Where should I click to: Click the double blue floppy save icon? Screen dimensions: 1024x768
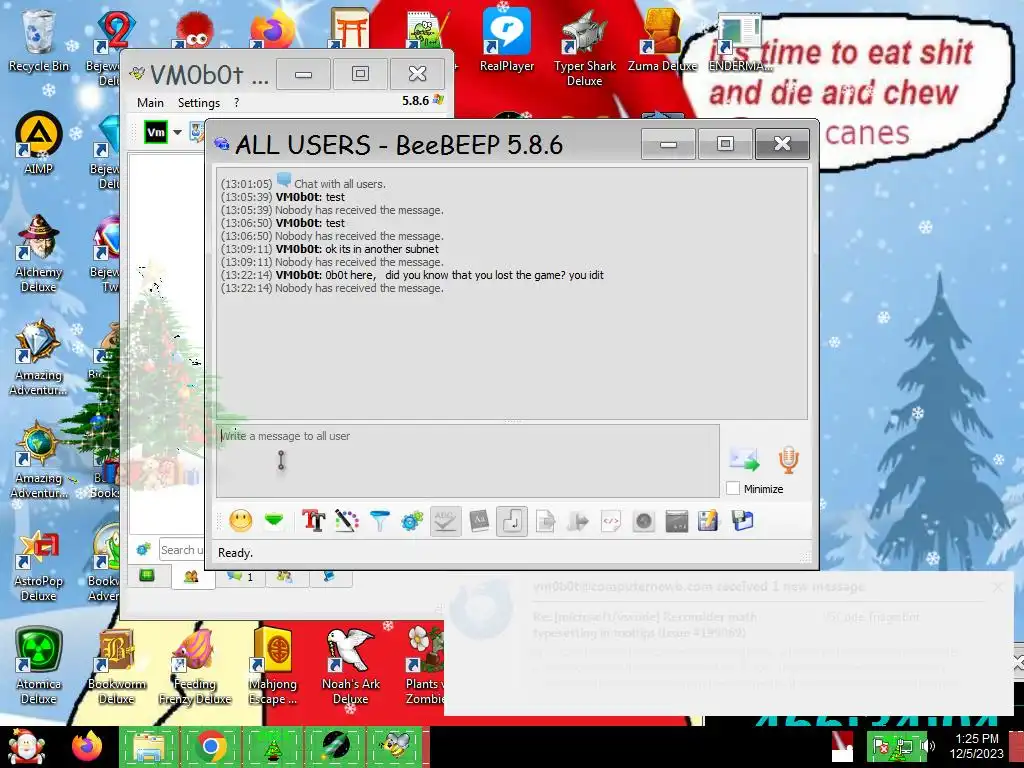[x=743, y=521]
